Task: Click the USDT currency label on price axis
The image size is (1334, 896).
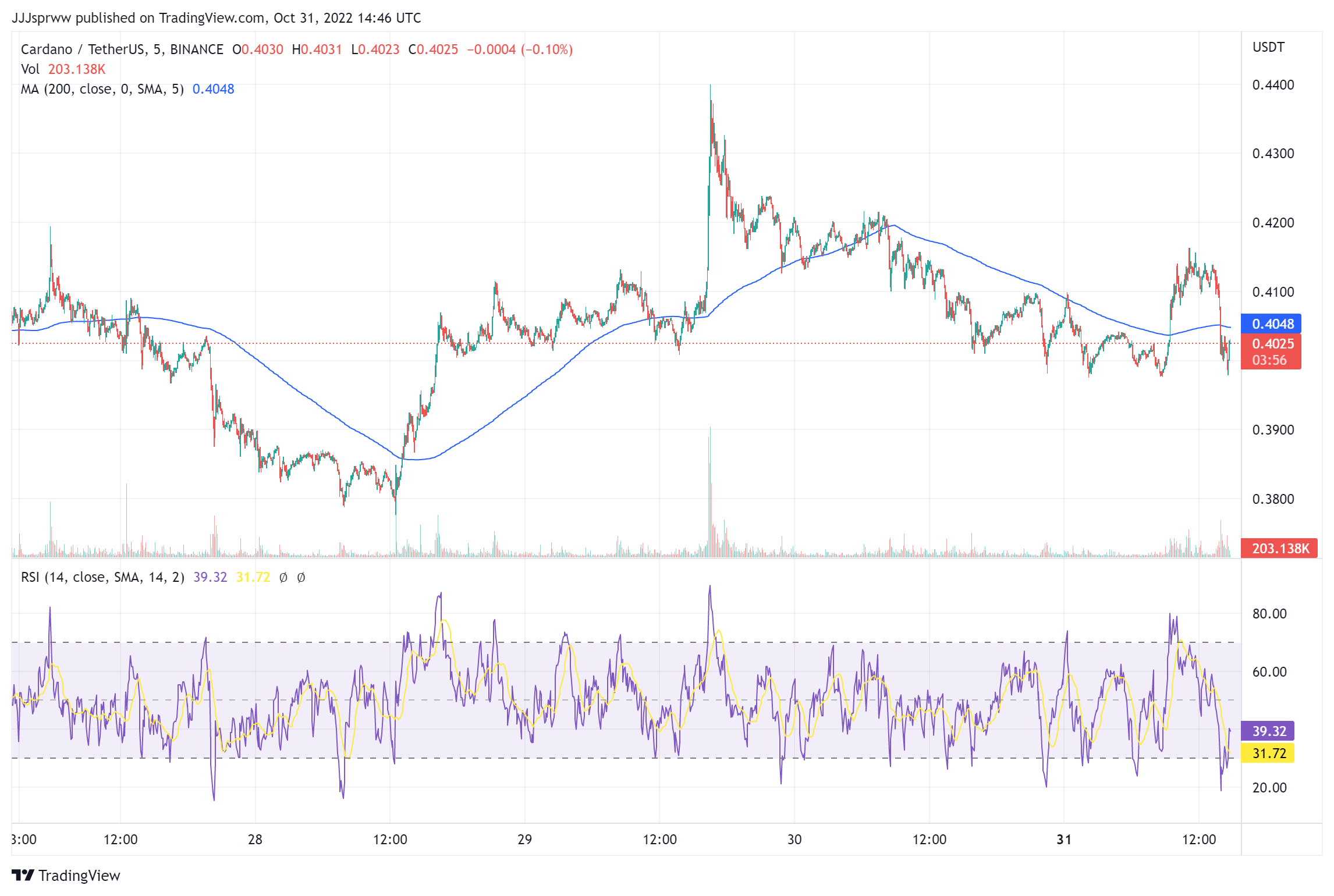Action: click(1268, 47)
